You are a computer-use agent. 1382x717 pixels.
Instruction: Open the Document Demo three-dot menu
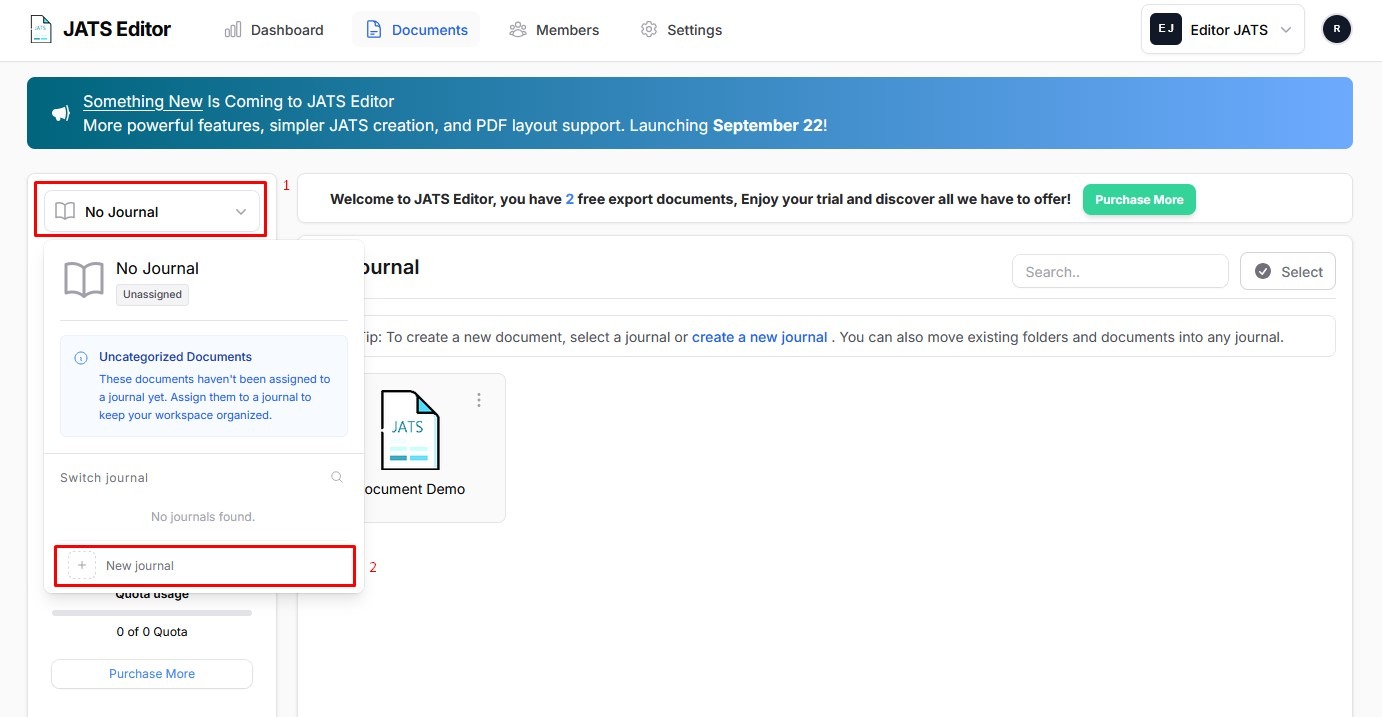point(479,400)
